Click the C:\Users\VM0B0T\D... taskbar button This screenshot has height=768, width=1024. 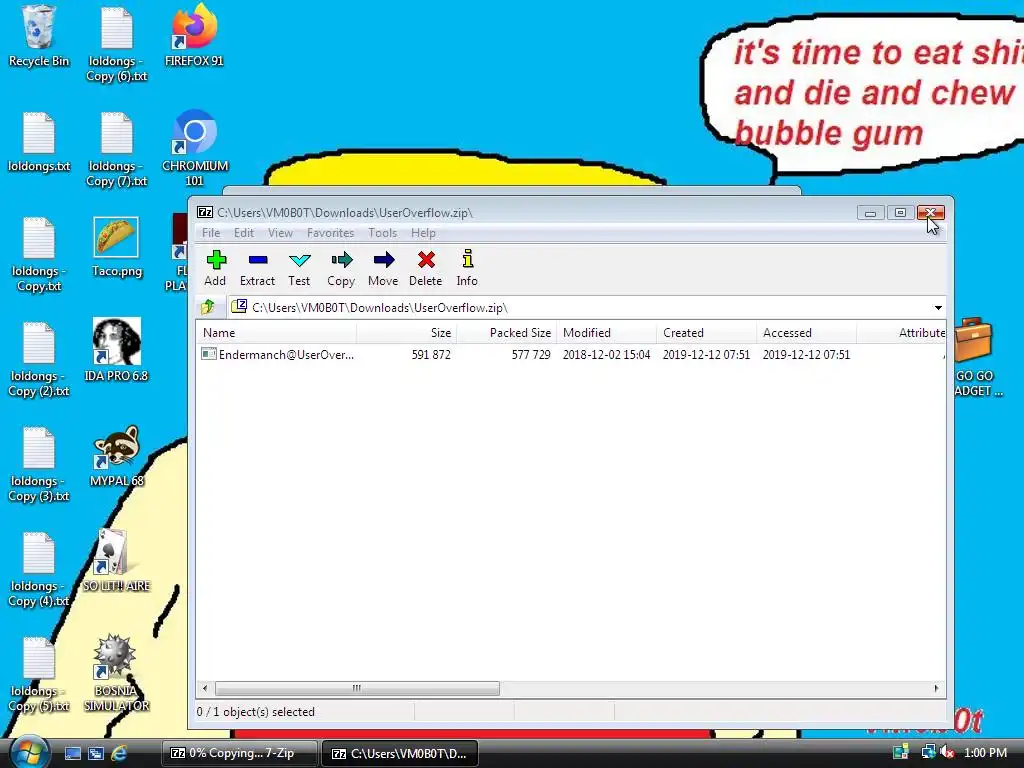tap(400, 753)
